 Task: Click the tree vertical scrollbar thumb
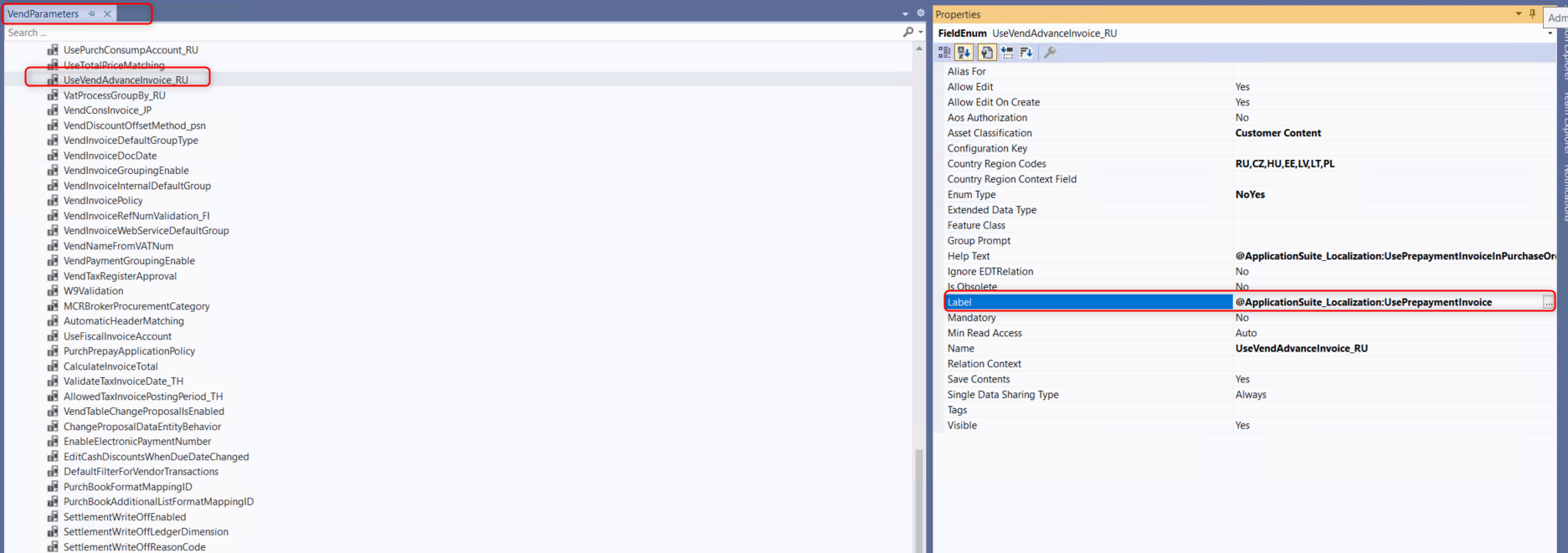[x=919, y=500]
